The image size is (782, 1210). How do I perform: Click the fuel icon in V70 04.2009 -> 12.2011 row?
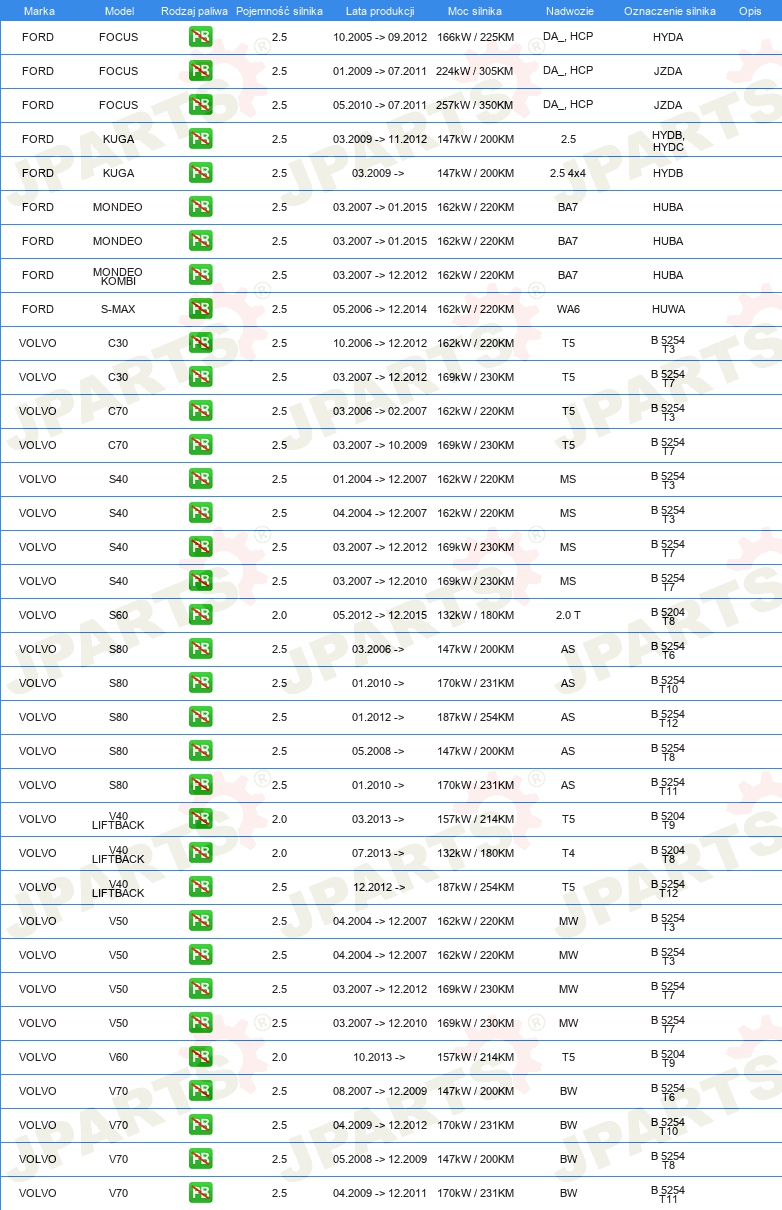[x=201, y=1193]
